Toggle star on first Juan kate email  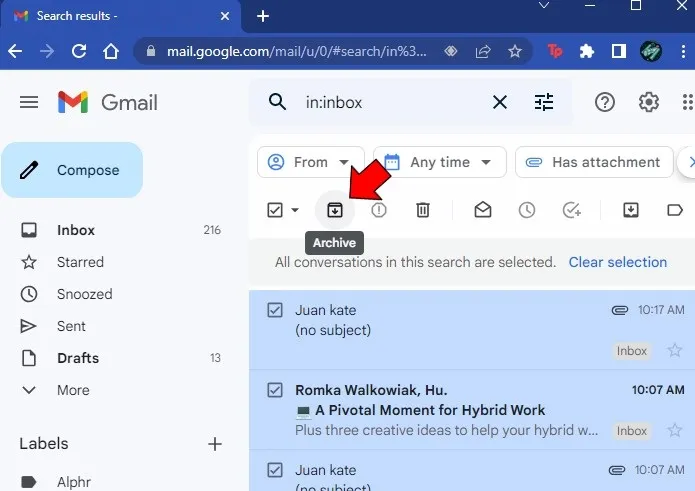click(x=675, y=350)
